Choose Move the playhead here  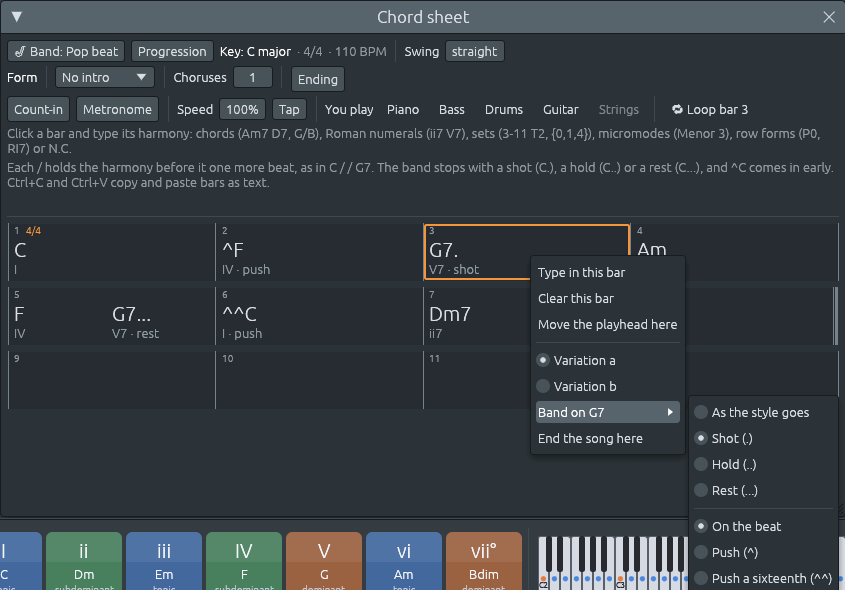[x=608, y=324]
